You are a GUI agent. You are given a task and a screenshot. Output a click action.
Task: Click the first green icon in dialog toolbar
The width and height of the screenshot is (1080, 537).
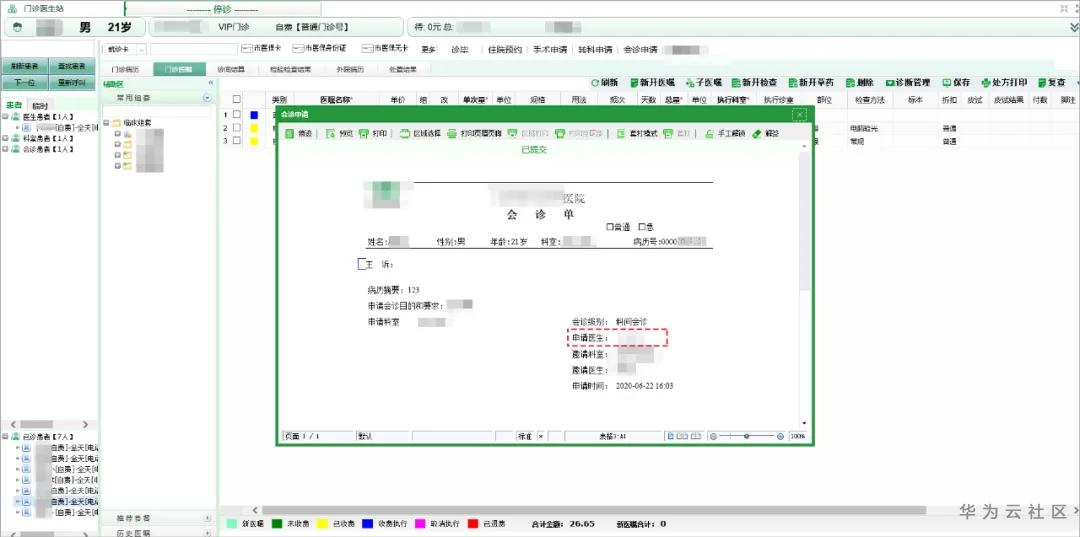click(289, 134)
